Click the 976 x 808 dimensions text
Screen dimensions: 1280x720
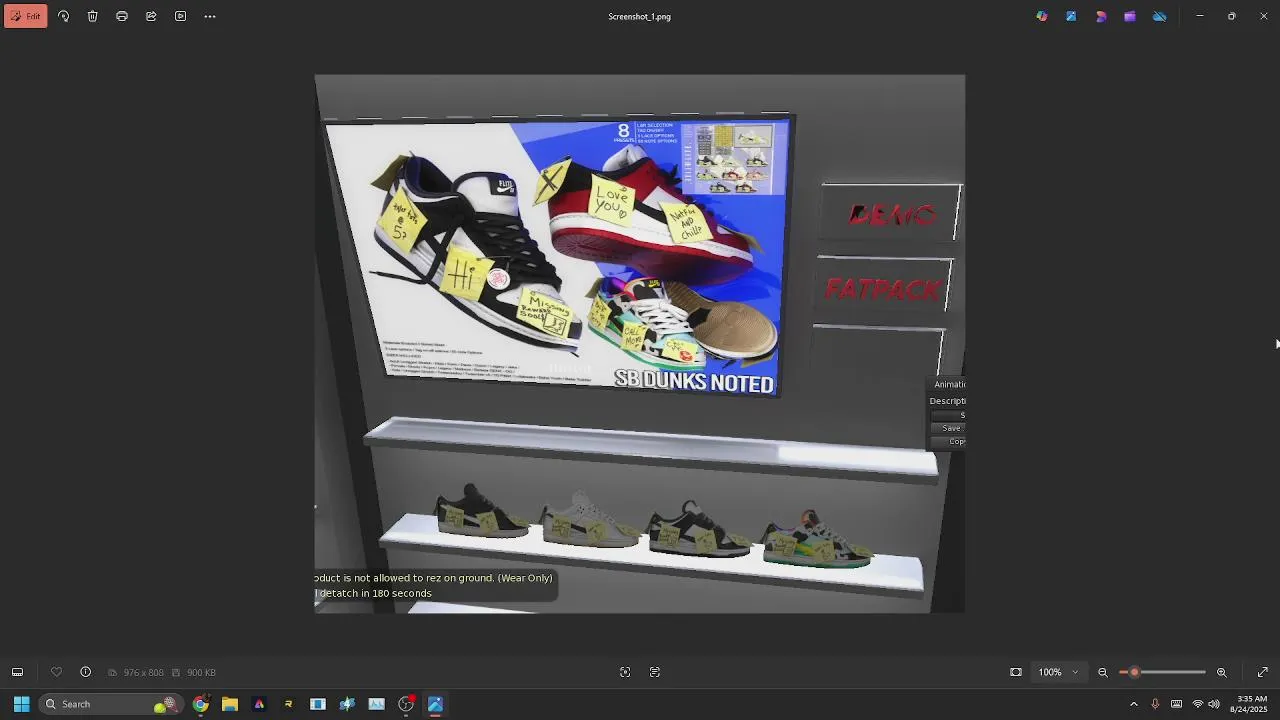coord(142,673)
